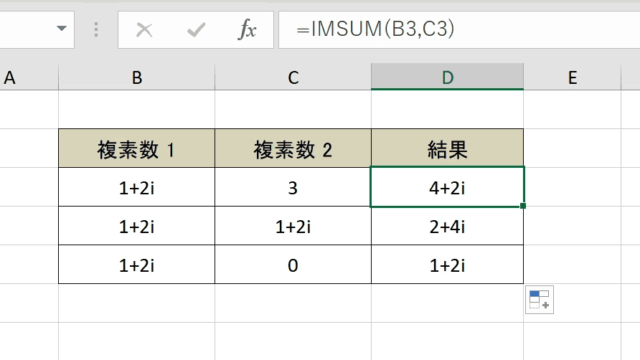Select result cell showing 4+2i
The width and height of the screenshot is (640, 360).
pos(447,187)
